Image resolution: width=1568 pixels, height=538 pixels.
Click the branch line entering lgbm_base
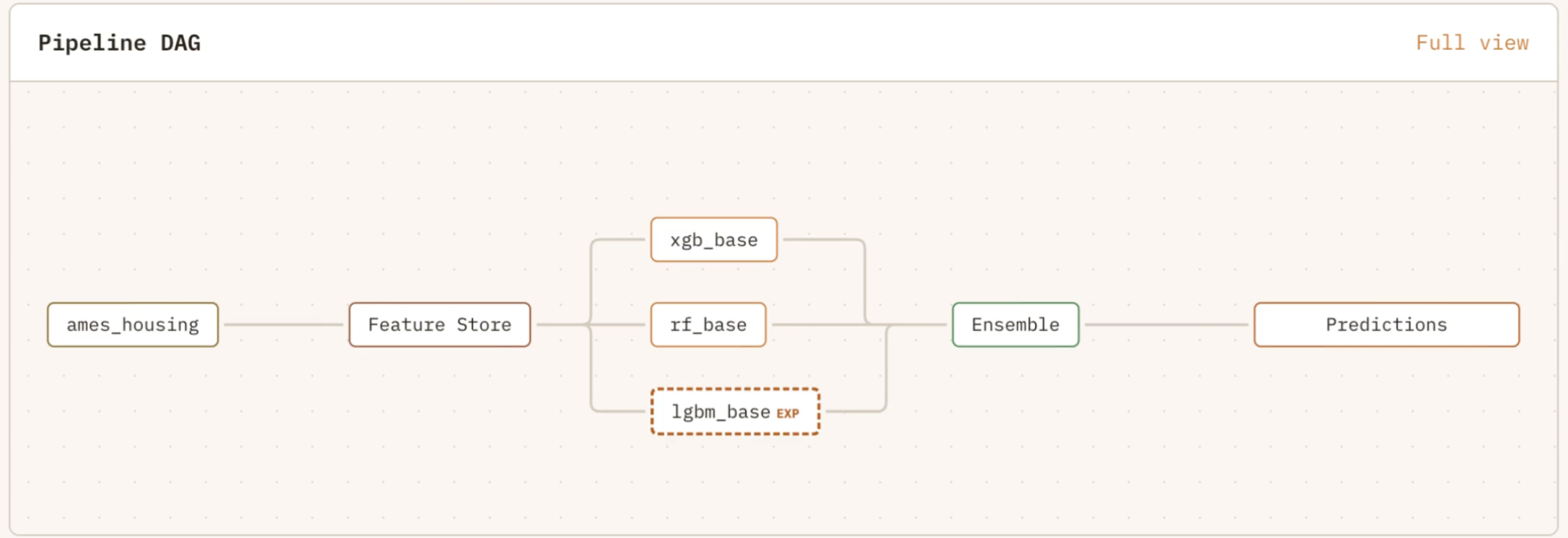click(617, 411)
